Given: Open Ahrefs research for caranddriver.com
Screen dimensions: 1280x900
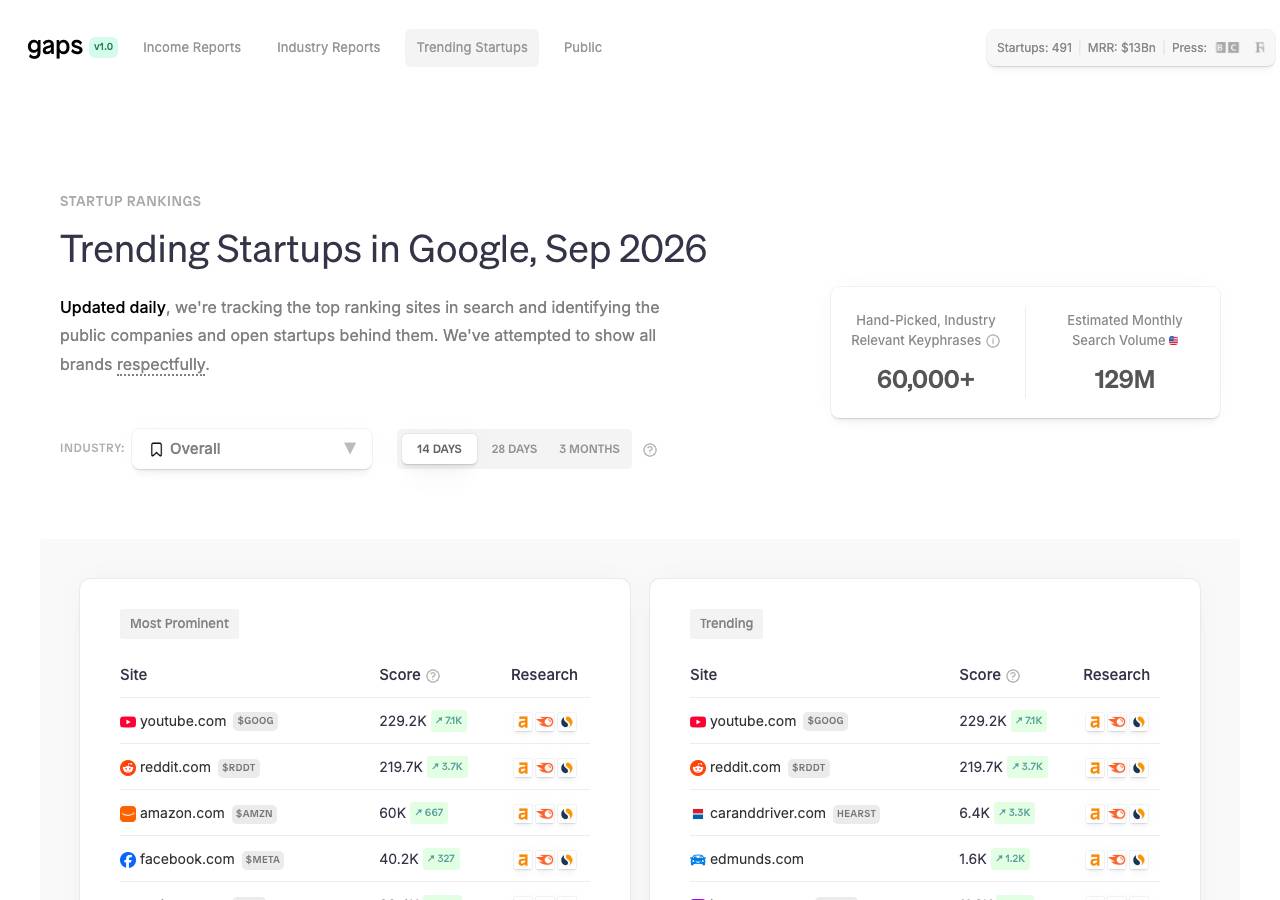Looking at the screenshot, I should pos(1095,813).
